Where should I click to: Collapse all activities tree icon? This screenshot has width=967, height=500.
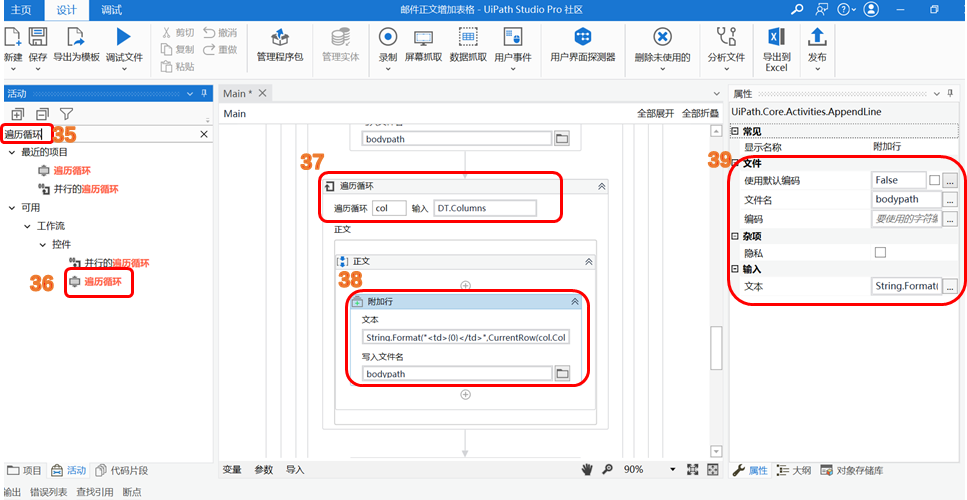(x=42, y=113)
